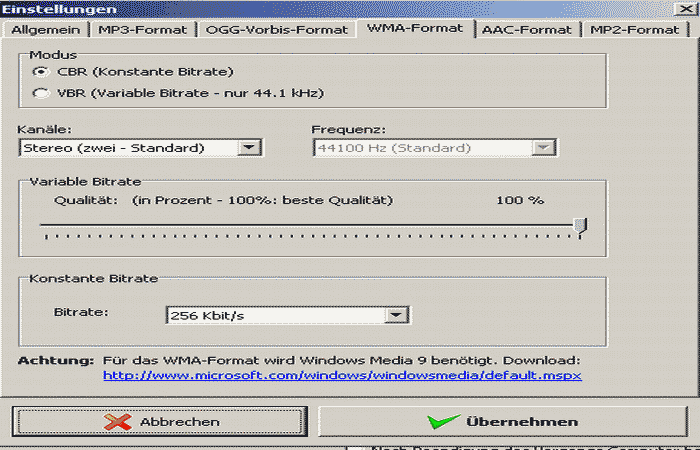Screen dimensions: 700x450
Task: Select CBR (Konstante Bitrate) mode
Action: (41, 72)
